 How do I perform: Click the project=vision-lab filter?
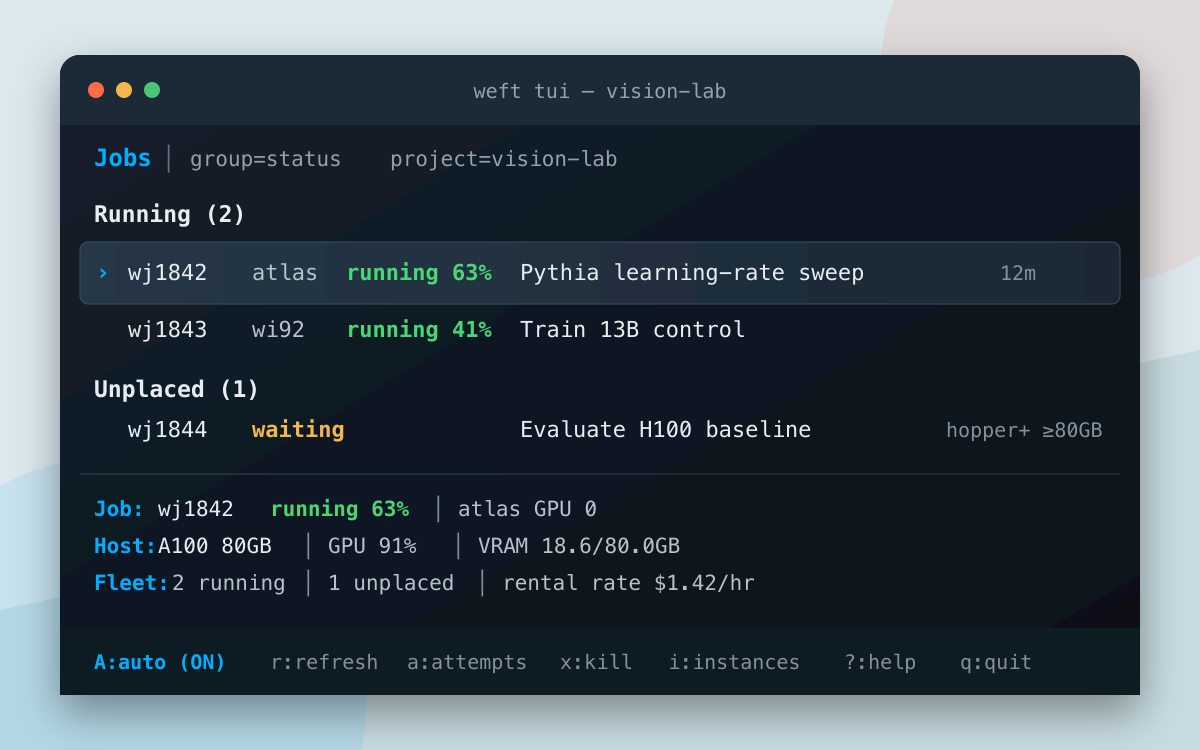[x=504, y=159]
